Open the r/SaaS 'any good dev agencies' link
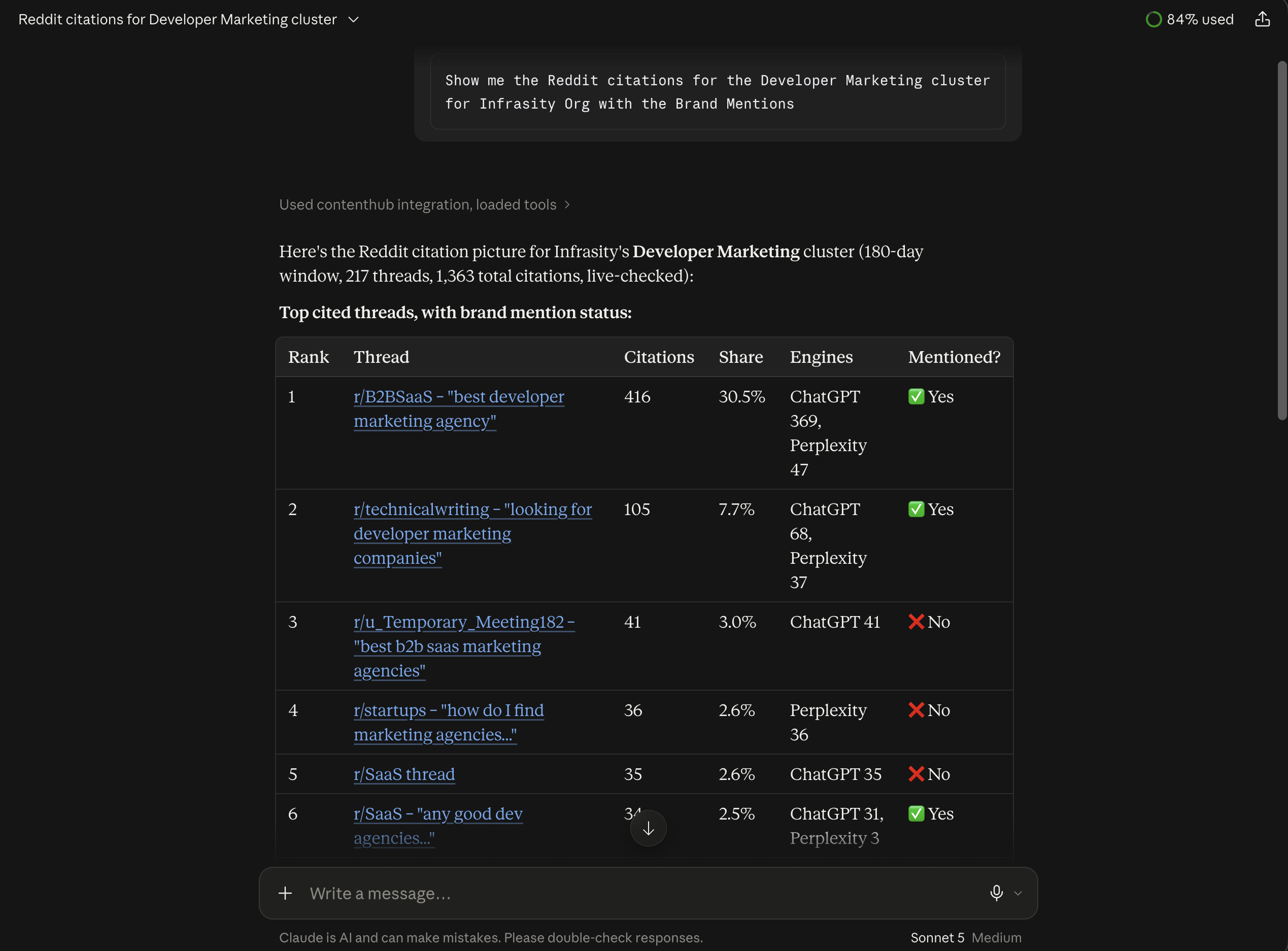Image resolution: width=1288 pixels, height=951 pixels. (x=438, y=826)
